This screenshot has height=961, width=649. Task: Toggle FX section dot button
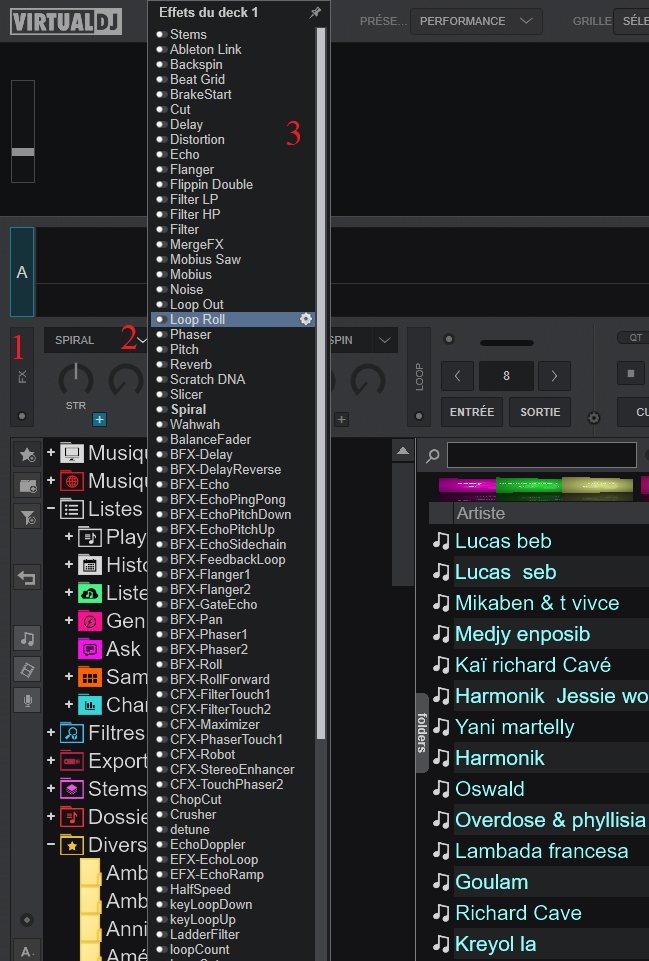22,416
